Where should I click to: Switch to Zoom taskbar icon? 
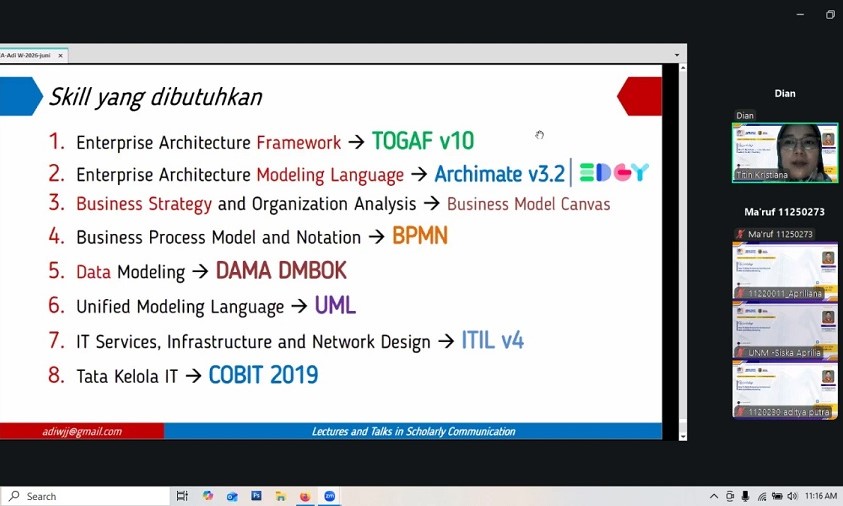pos(330,496)
